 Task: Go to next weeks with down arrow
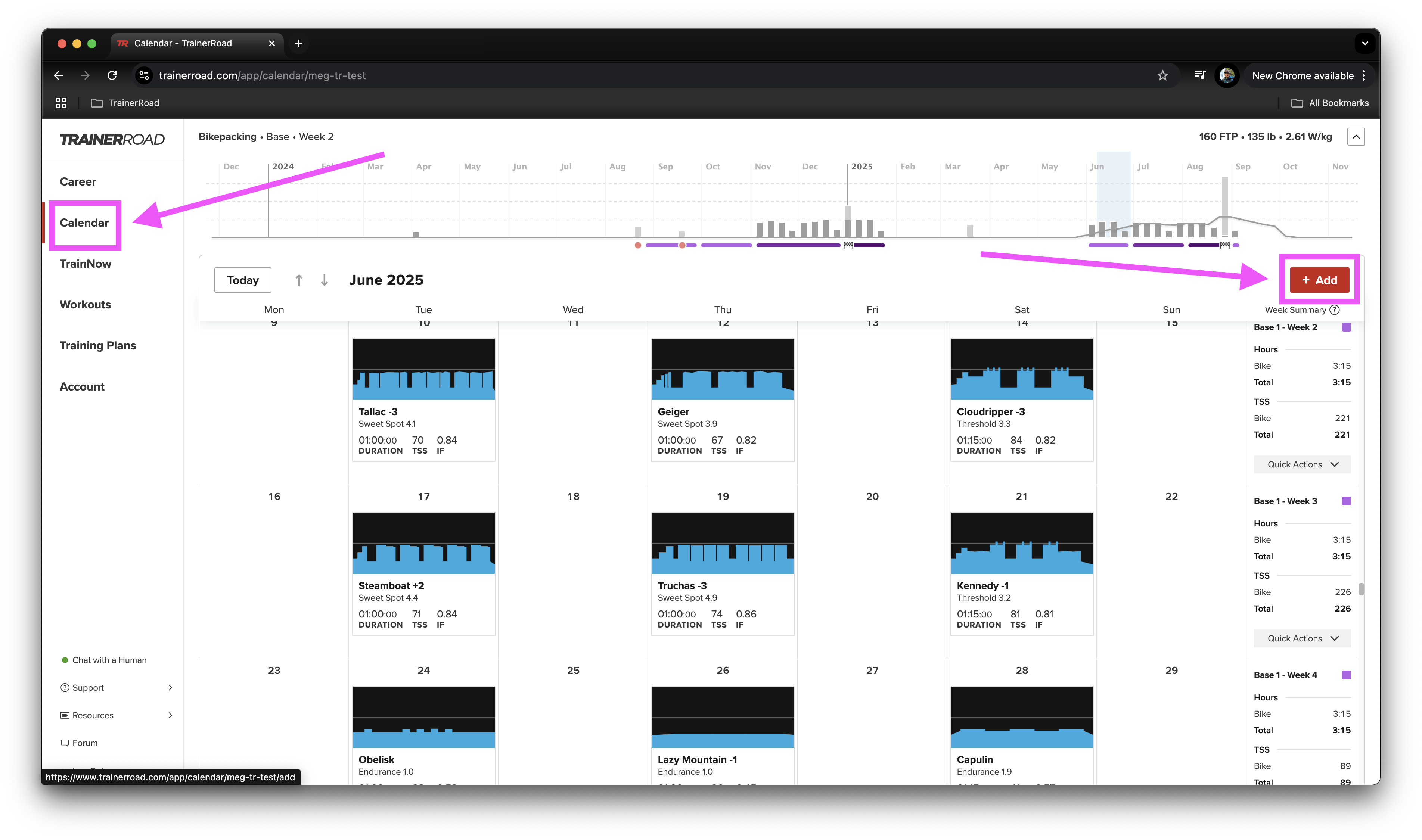pyautogui.click(x=325, y=280)
